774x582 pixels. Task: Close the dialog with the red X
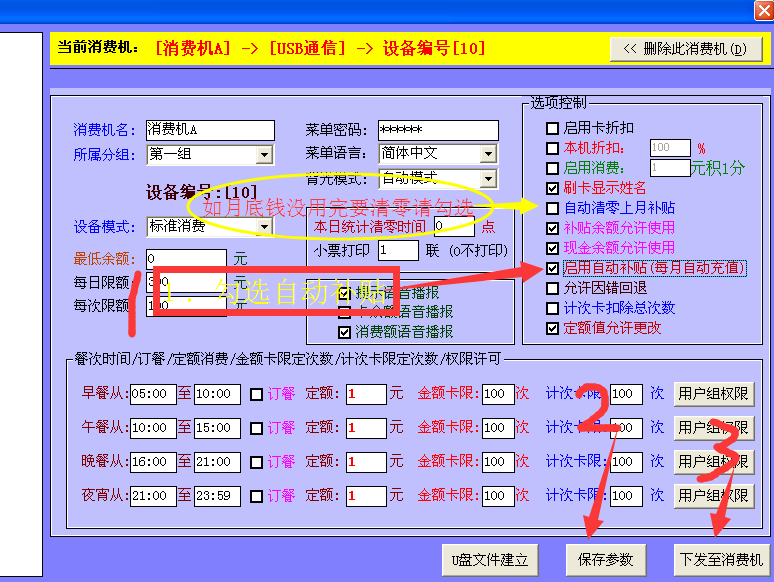(761, 10)
